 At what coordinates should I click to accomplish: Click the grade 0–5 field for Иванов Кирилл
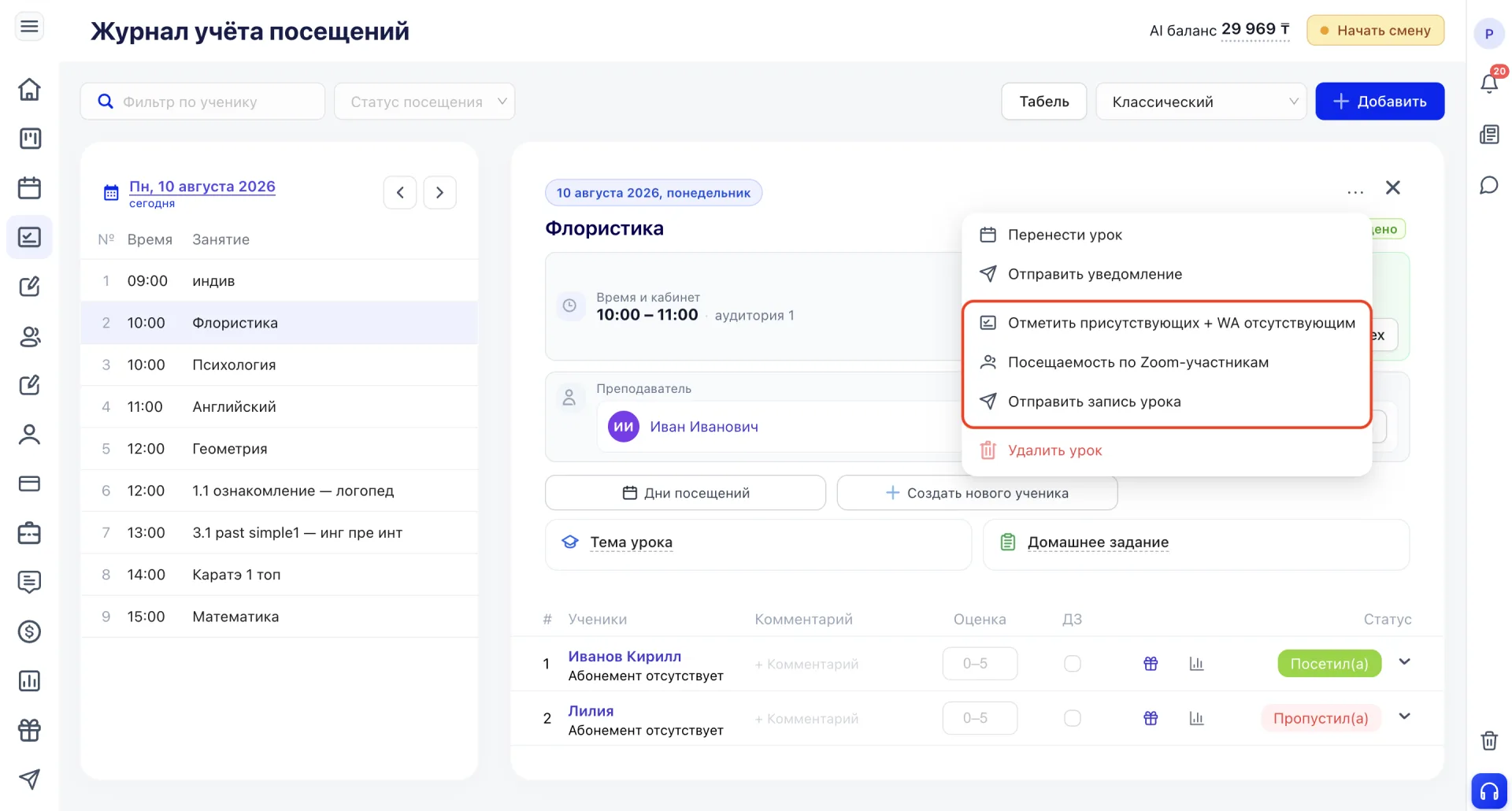coord(980,664)
